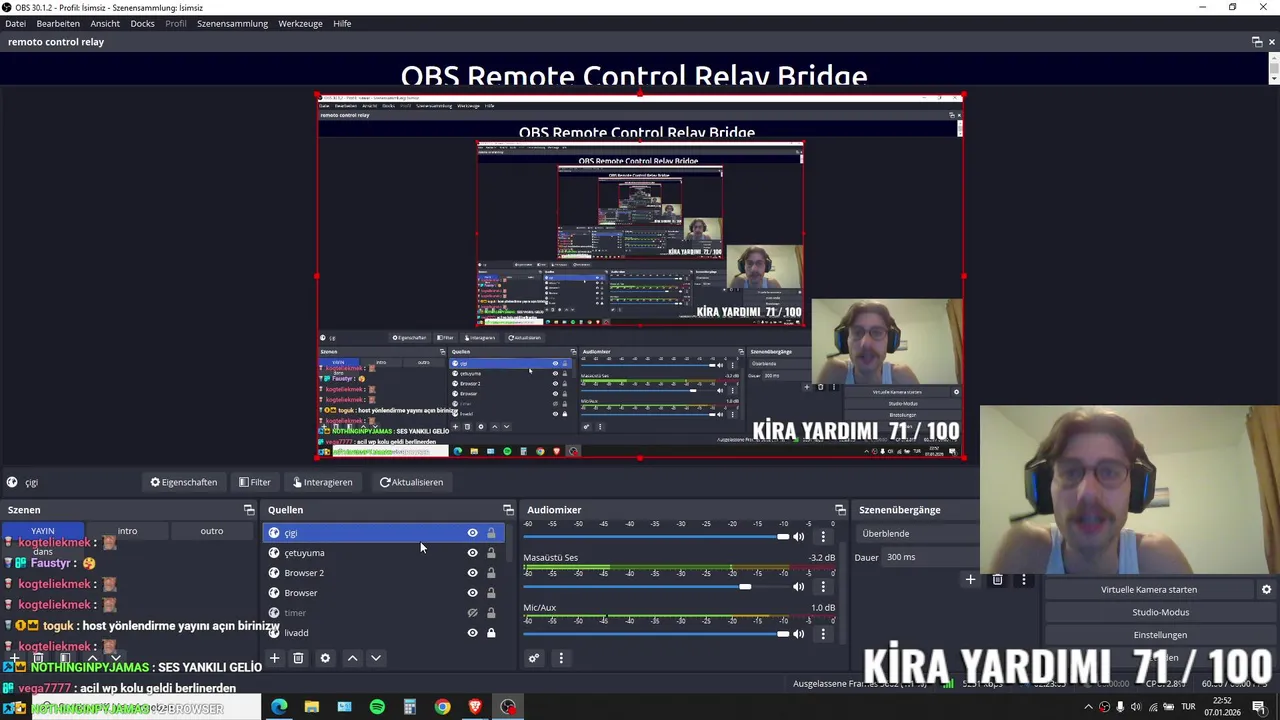Screen dimensions: 1280x720
Task: Open File Explorer from the taskbar
Action: point(312,707)
